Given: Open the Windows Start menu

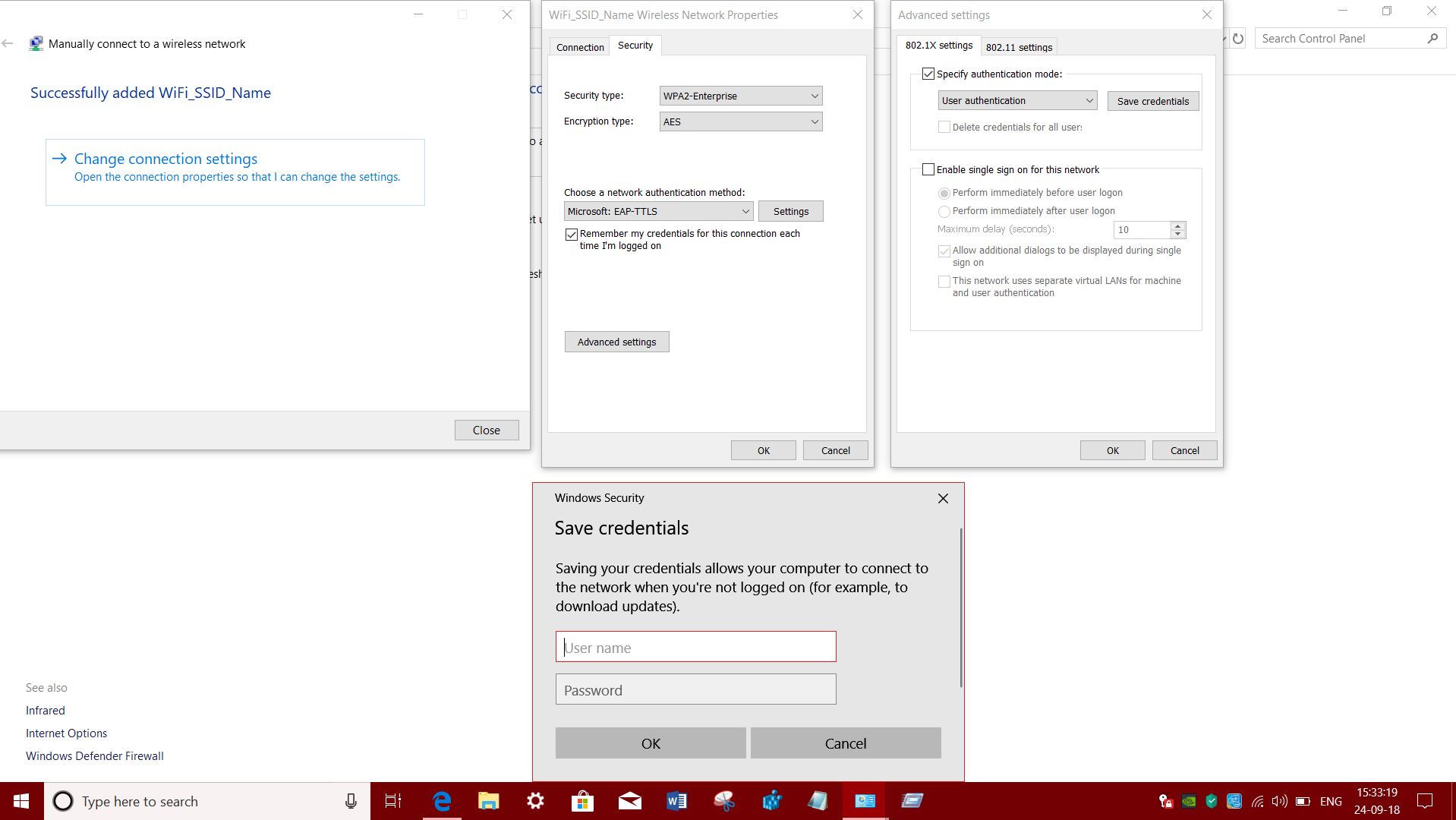Looking at the screenshot, I should click(x=21, y=801).
